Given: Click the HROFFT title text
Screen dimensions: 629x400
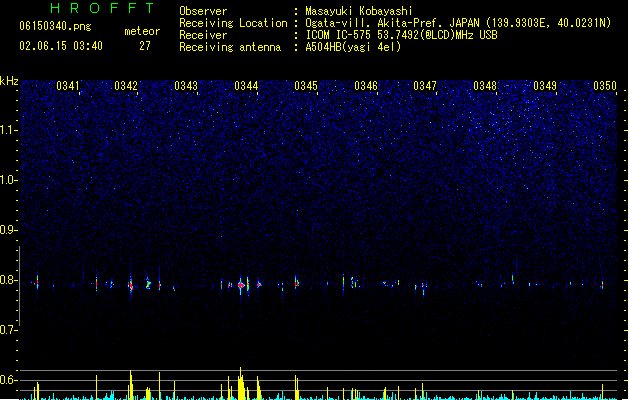Looking at the screenshot, I should pyautogui.click(x=102, y=8).
